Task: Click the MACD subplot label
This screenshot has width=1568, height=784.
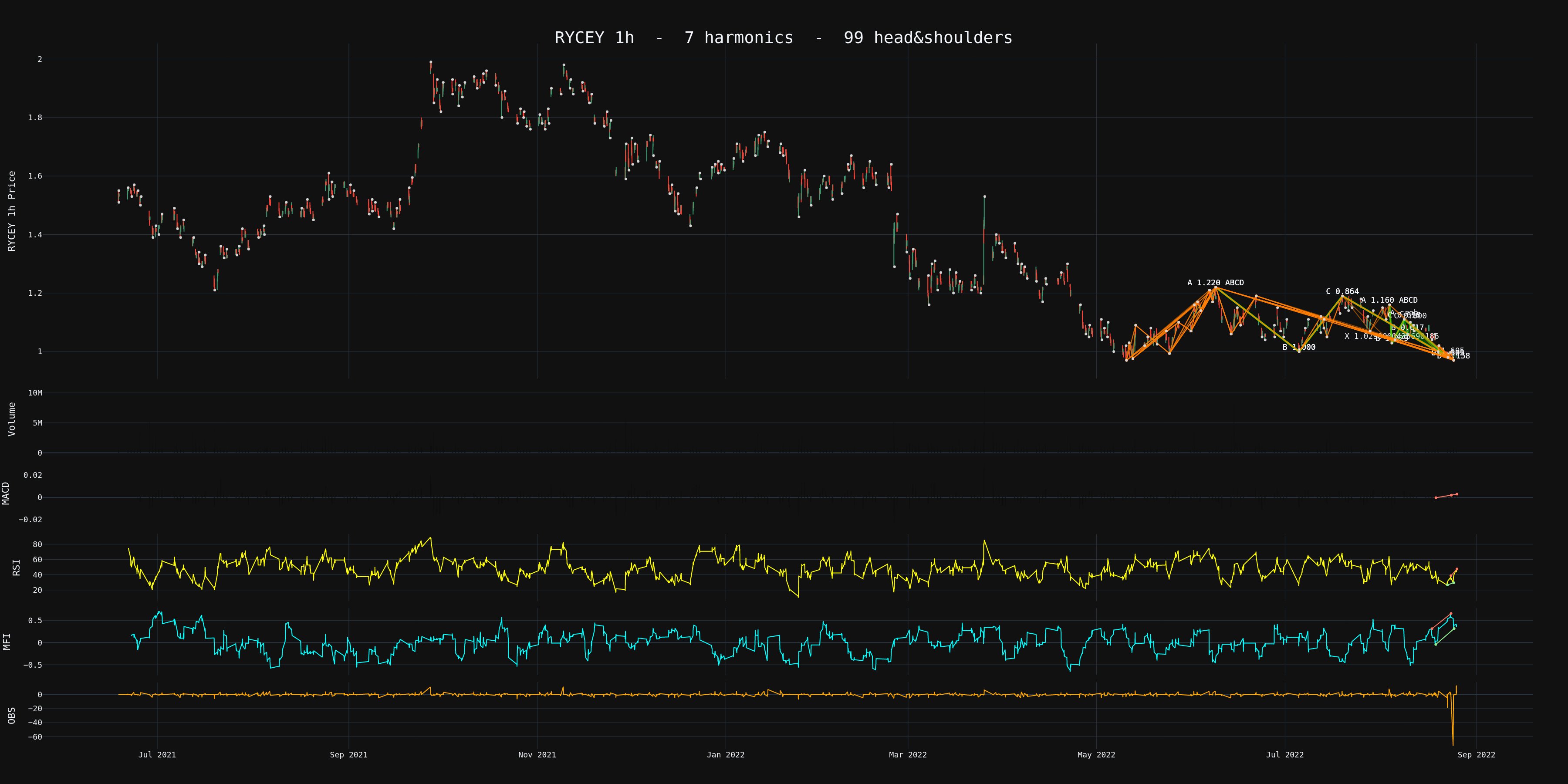Action: 6,493
